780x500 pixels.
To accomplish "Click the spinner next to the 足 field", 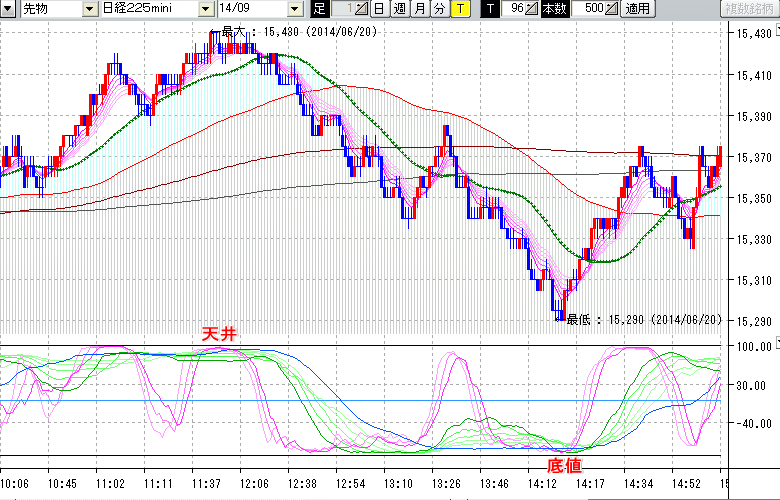I will (x=360, y=9).
